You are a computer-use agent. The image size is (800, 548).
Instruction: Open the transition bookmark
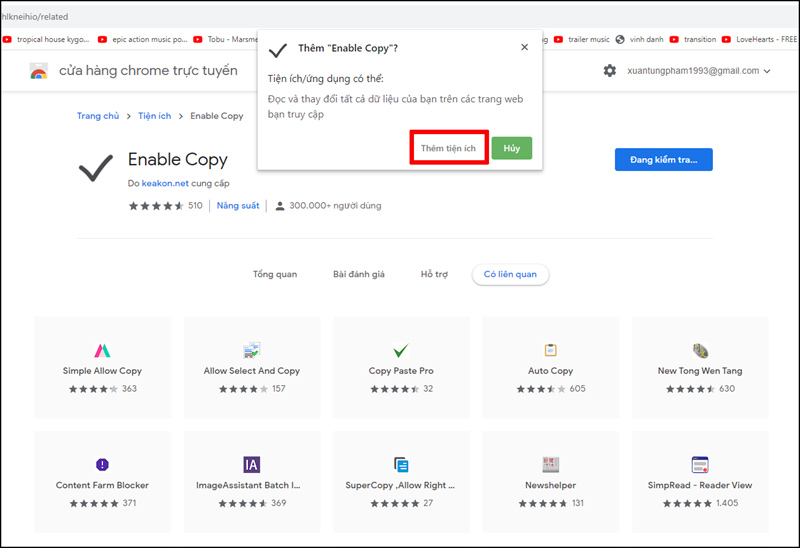(693, 39)
